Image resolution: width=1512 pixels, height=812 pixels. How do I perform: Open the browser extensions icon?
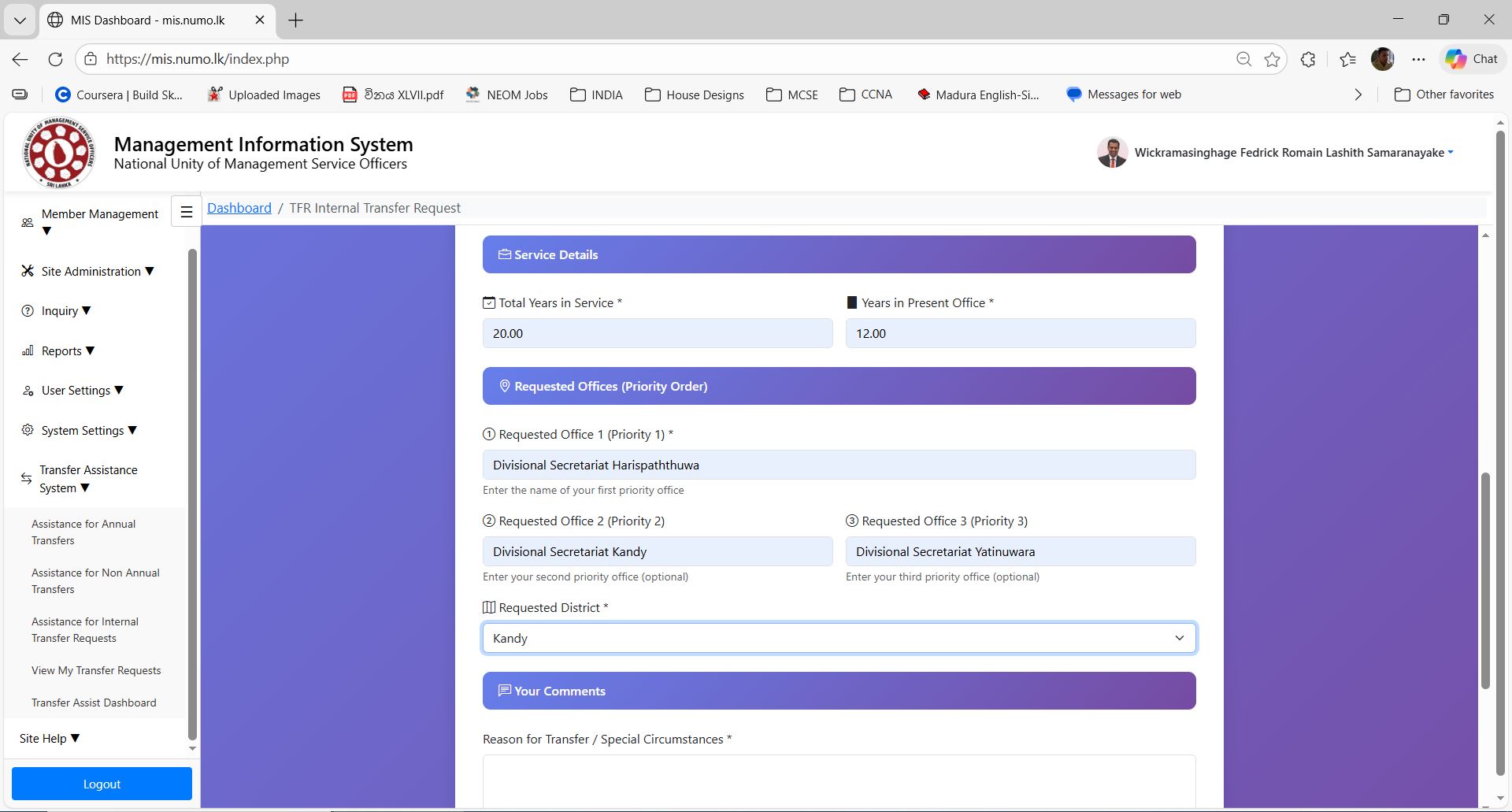coord(1308,59)
